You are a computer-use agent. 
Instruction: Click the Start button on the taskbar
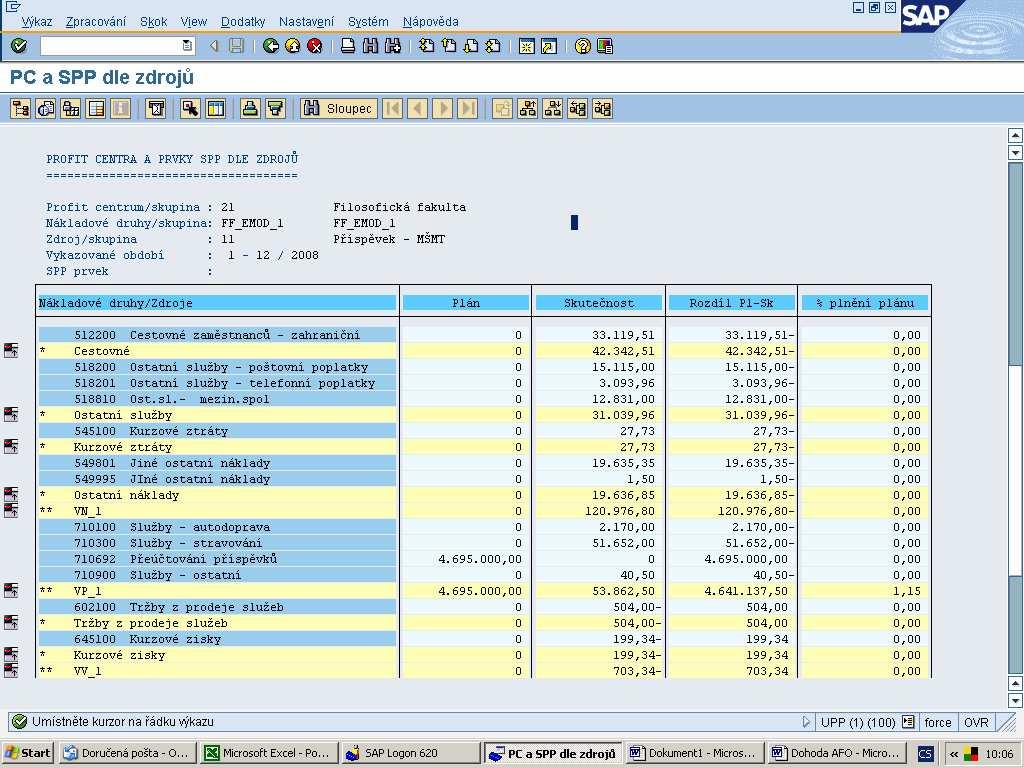27,753
